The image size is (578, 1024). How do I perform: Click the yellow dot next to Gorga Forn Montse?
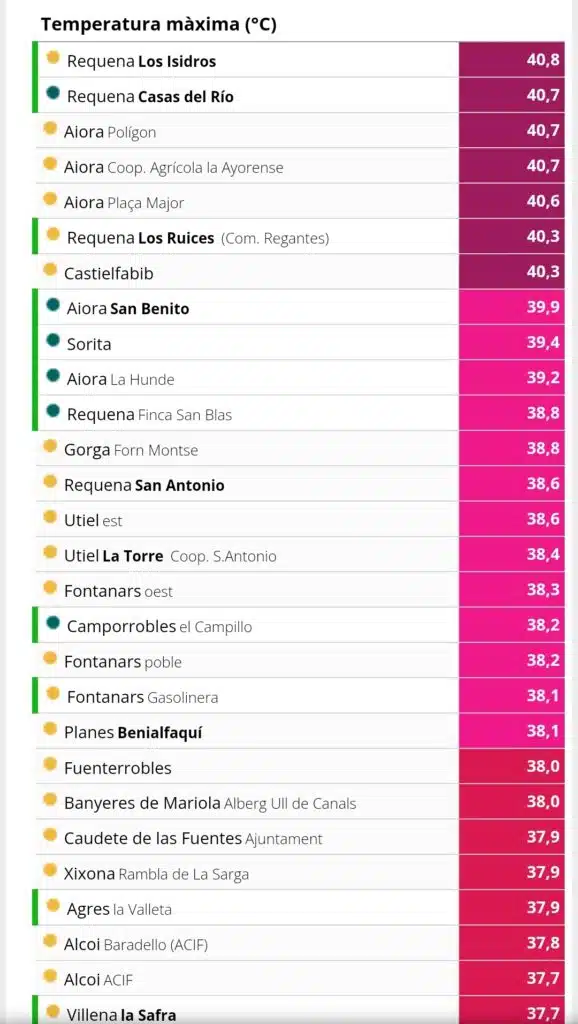coord(50,446)
